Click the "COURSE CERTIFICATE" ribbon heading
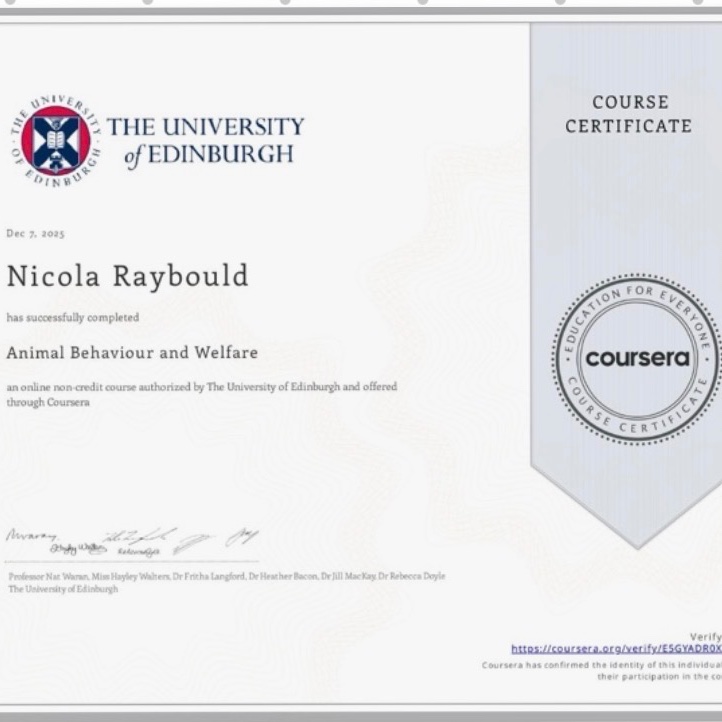Viewport: 722px width, 722px height. [628, 114]
